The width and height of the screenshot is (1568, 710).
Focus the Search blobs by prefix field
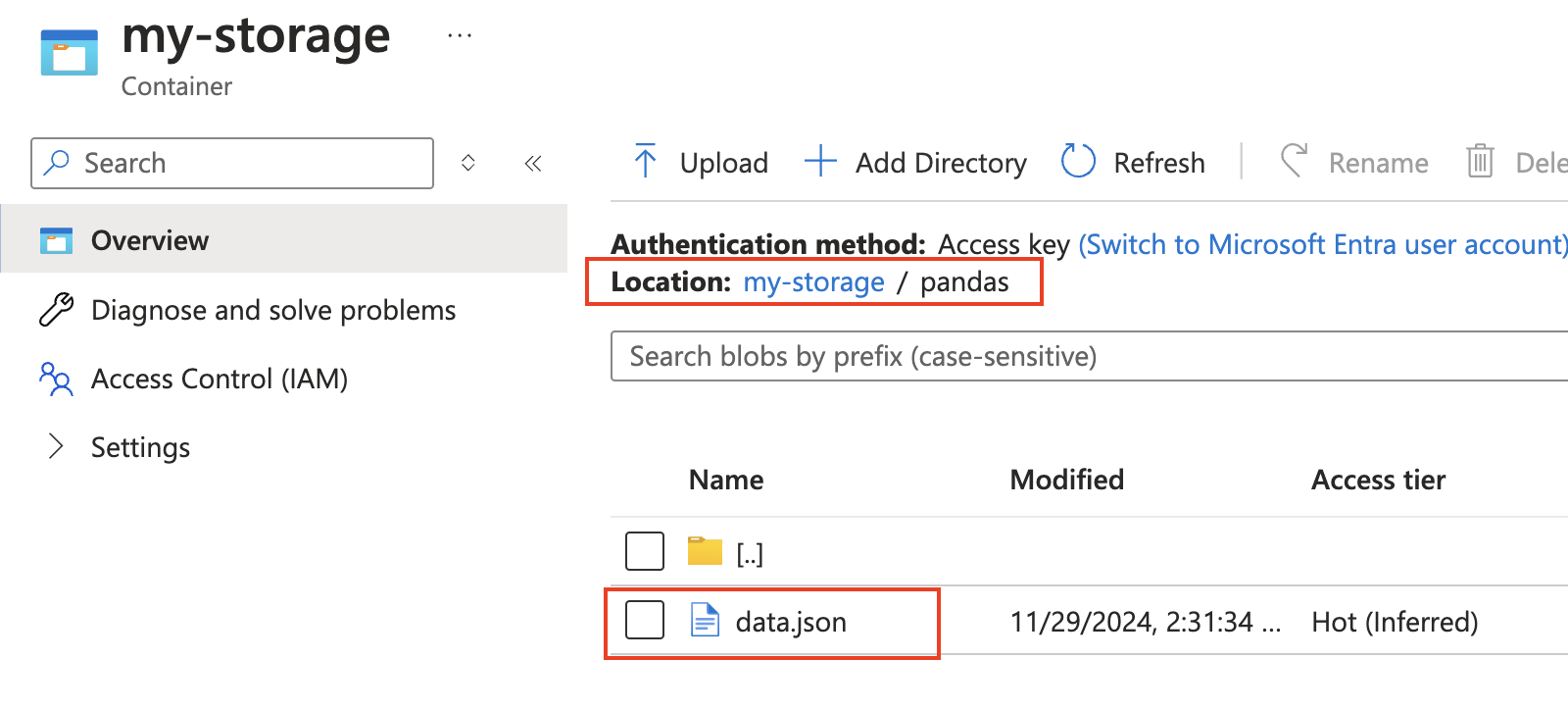(x=1090, y=356)
